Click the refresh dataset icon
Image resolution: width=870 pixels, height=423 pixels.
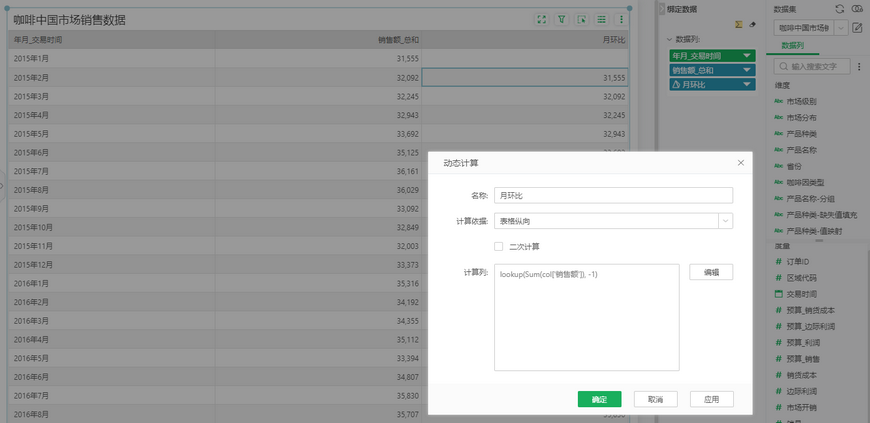[x=841, y=8]
